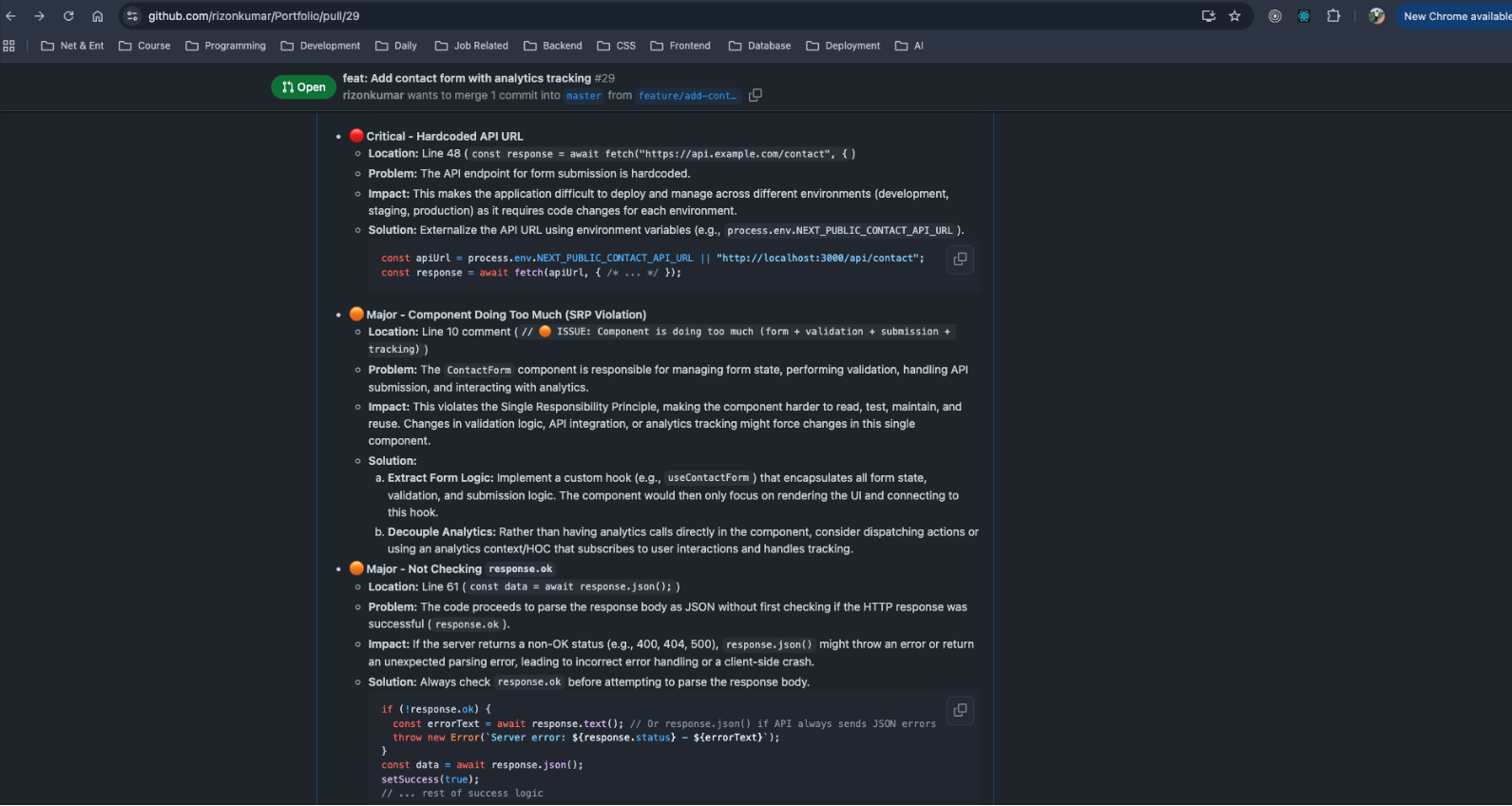Viewport: 1512px width, 806px height.
Task: Reload the pull request page
Action: 68,16
